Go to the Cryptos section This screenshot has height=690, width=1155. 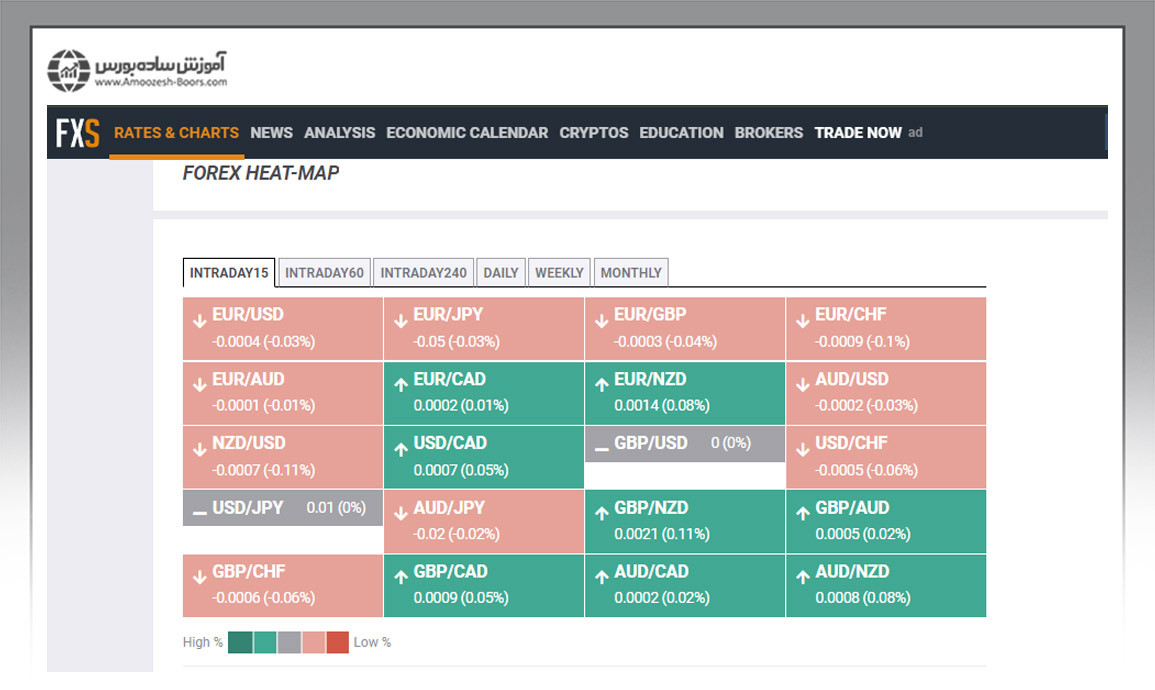tap(594, 133)
